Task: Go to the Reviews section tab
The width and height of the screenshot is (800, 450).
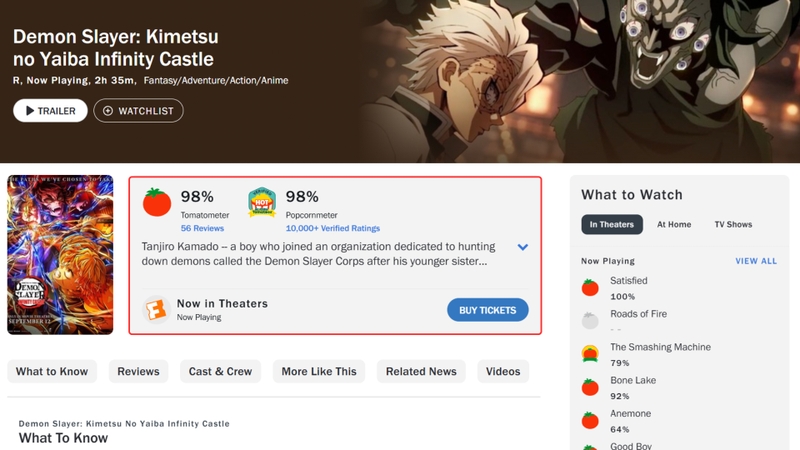Action: (x=138, y=372)
